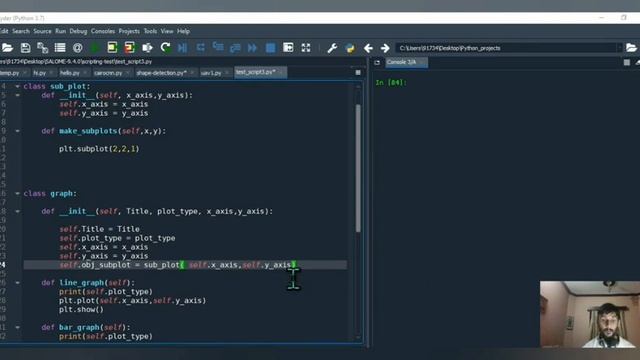Viewport: 640px width, 360px height.
Task: Start debugging the file
Action: 182,48
